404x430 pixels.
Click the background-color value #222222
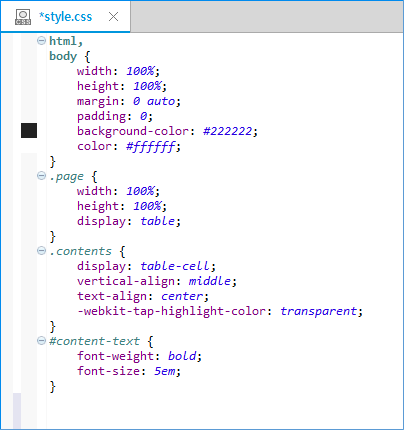228,131
